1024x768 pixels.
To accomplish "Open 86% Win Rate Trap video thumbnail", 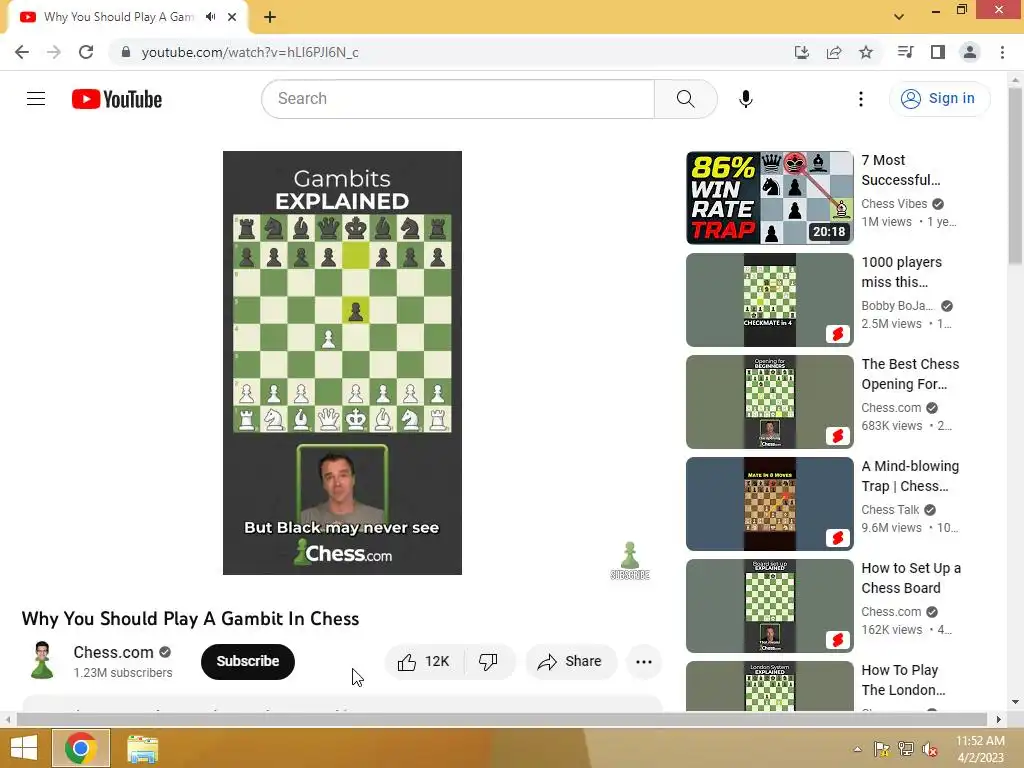I will click(x=769, y=198).
